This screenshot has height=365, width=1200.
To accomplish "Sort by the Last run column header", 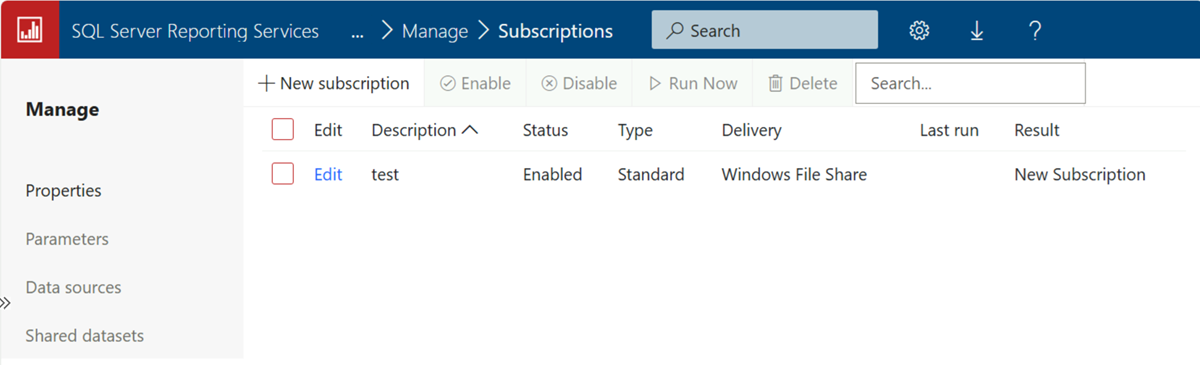I will (x=949, y=130).
